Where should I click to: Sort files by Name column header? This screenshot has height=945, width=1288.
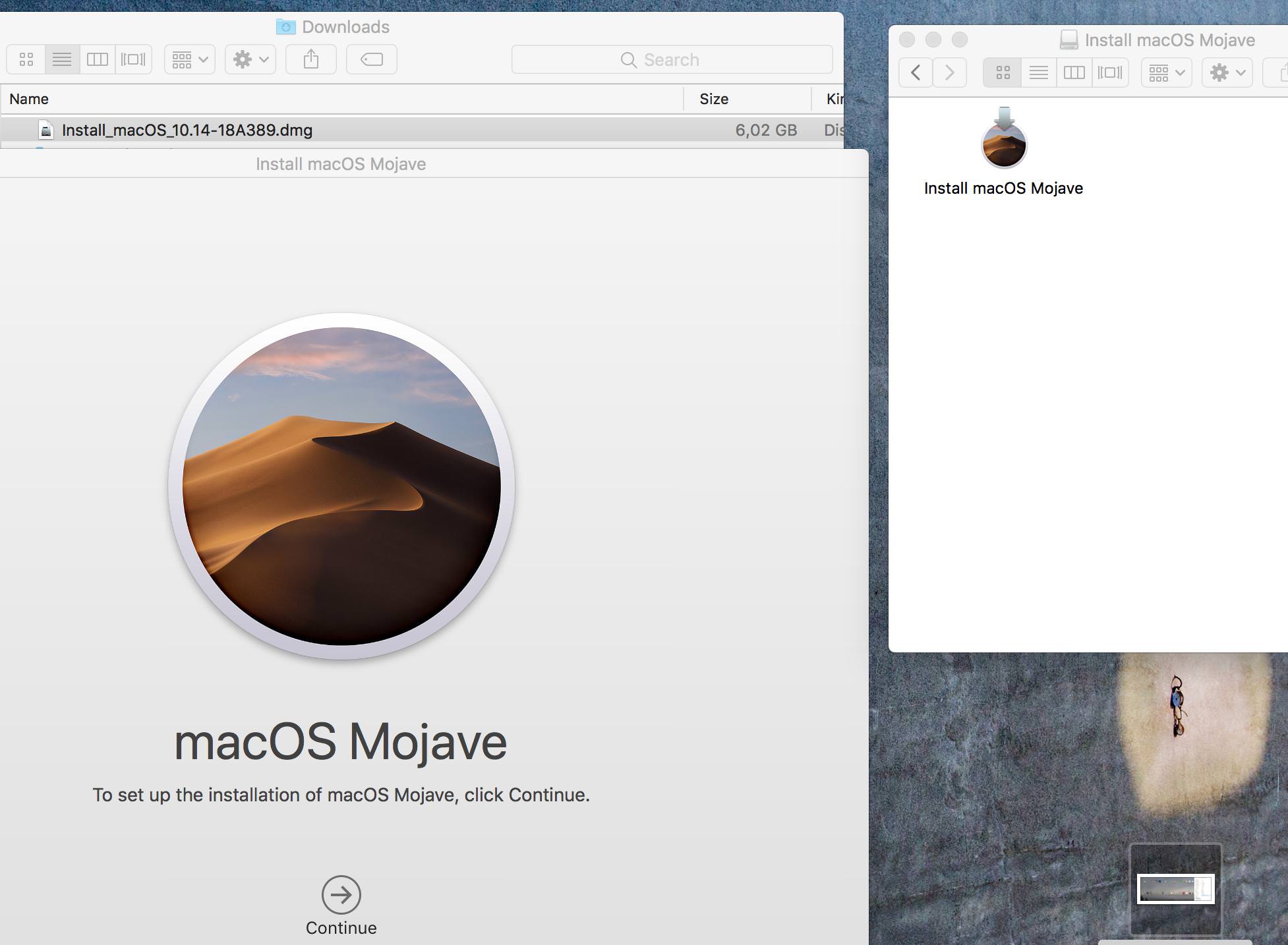29,100
